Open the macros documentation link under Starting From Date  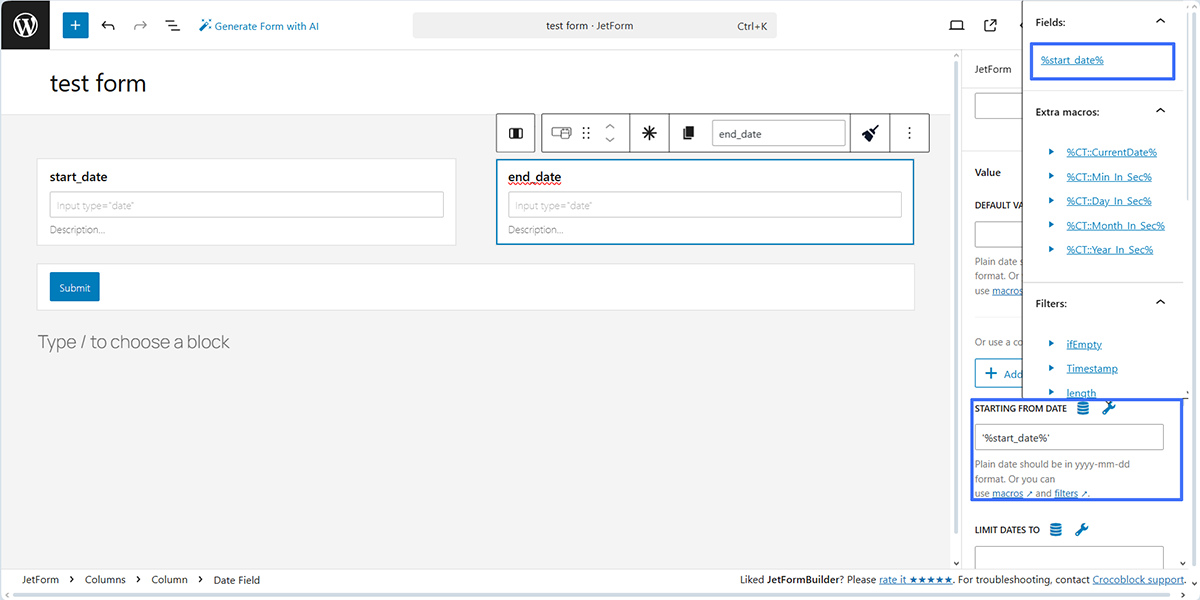click(1010, 493)
